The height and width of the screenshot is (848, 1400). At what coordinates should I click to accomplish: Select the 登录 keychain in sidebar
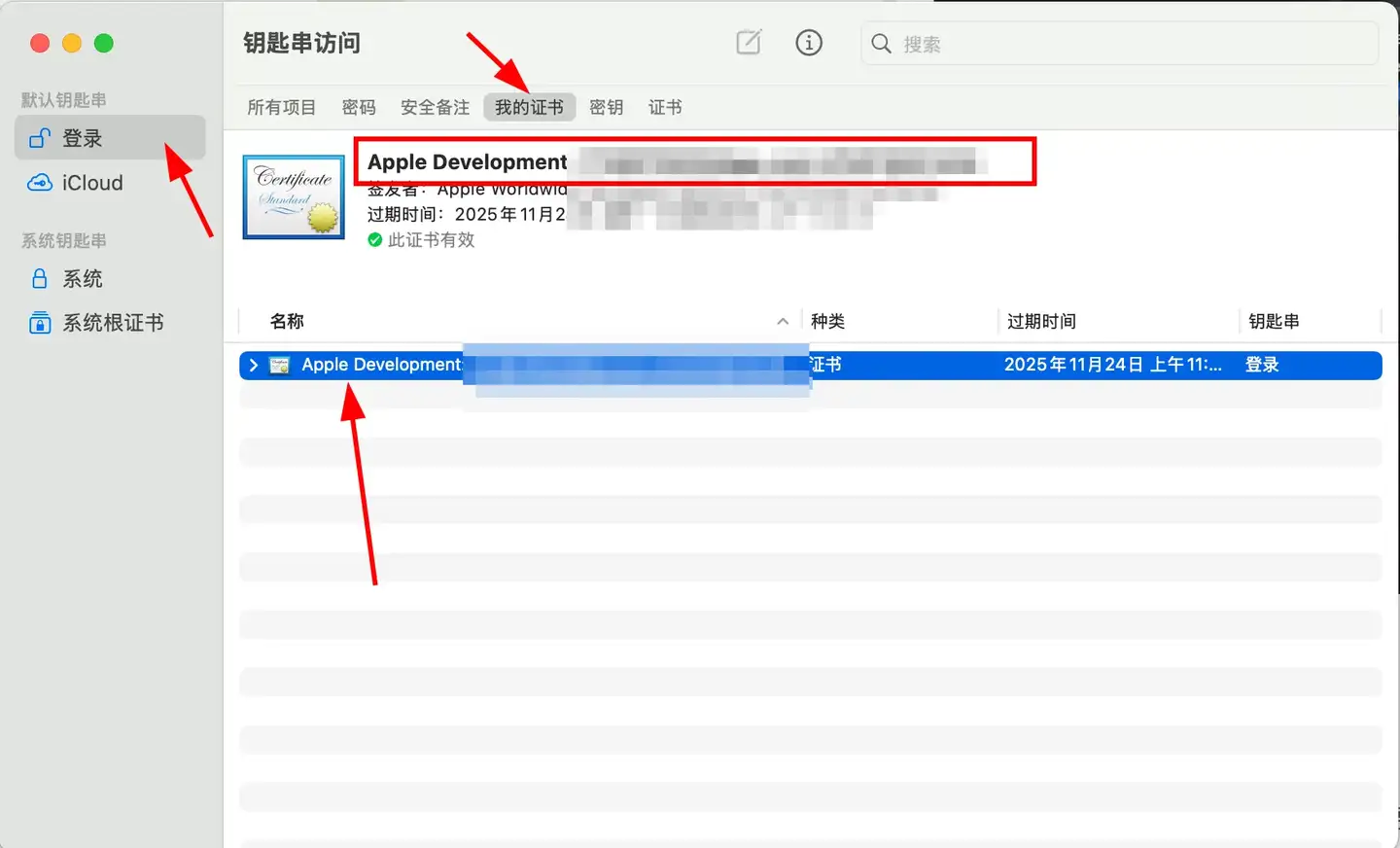pos(110,138)
